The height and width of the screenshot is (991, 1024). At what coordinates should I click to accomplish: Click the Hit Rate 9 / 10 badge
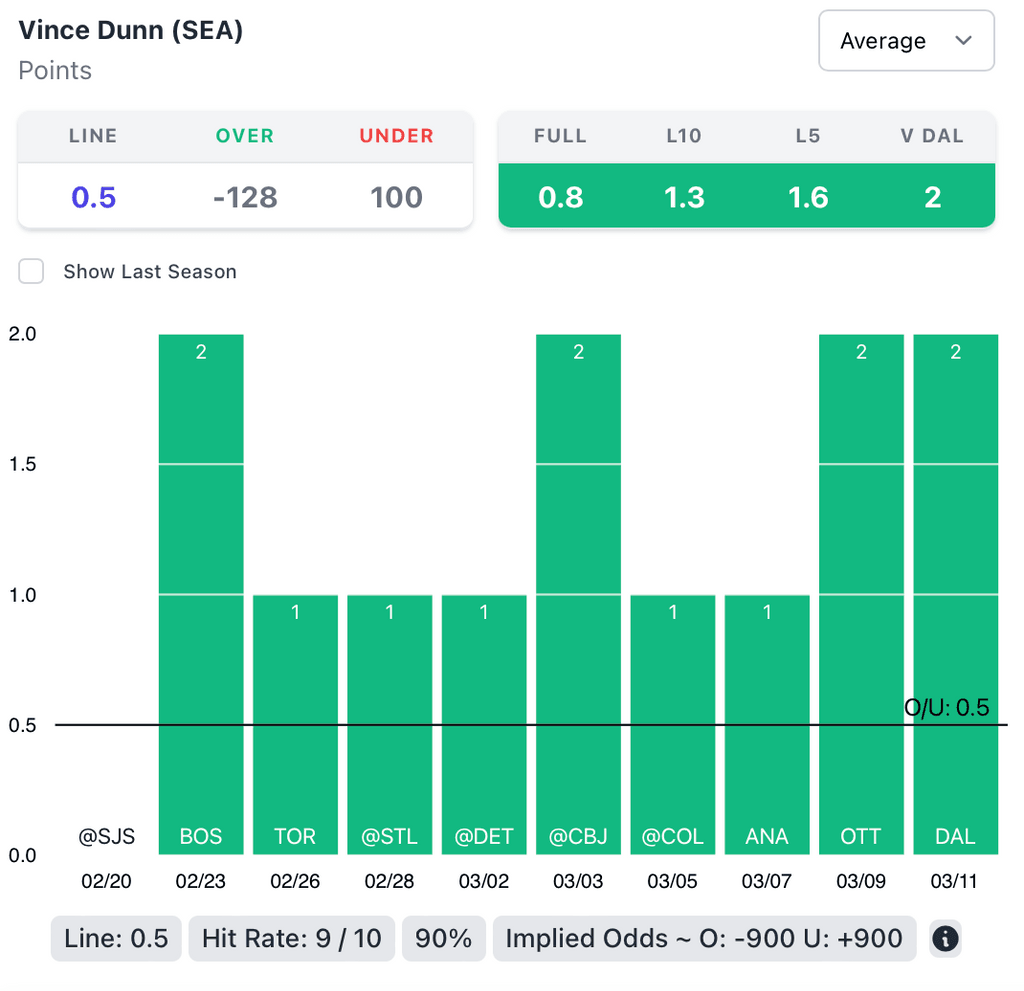(x=291, y=939)
